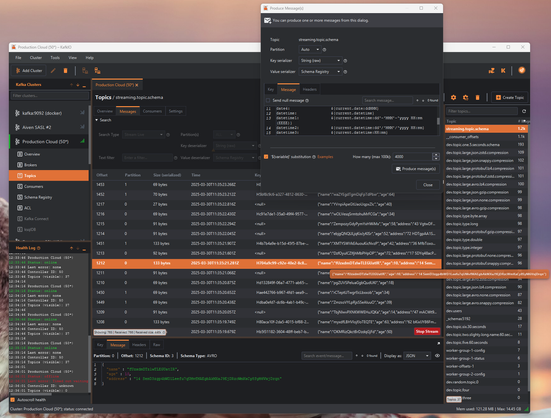Select the Aiven SASL #2 cluster
551x418 pixels.
point(48,127)
